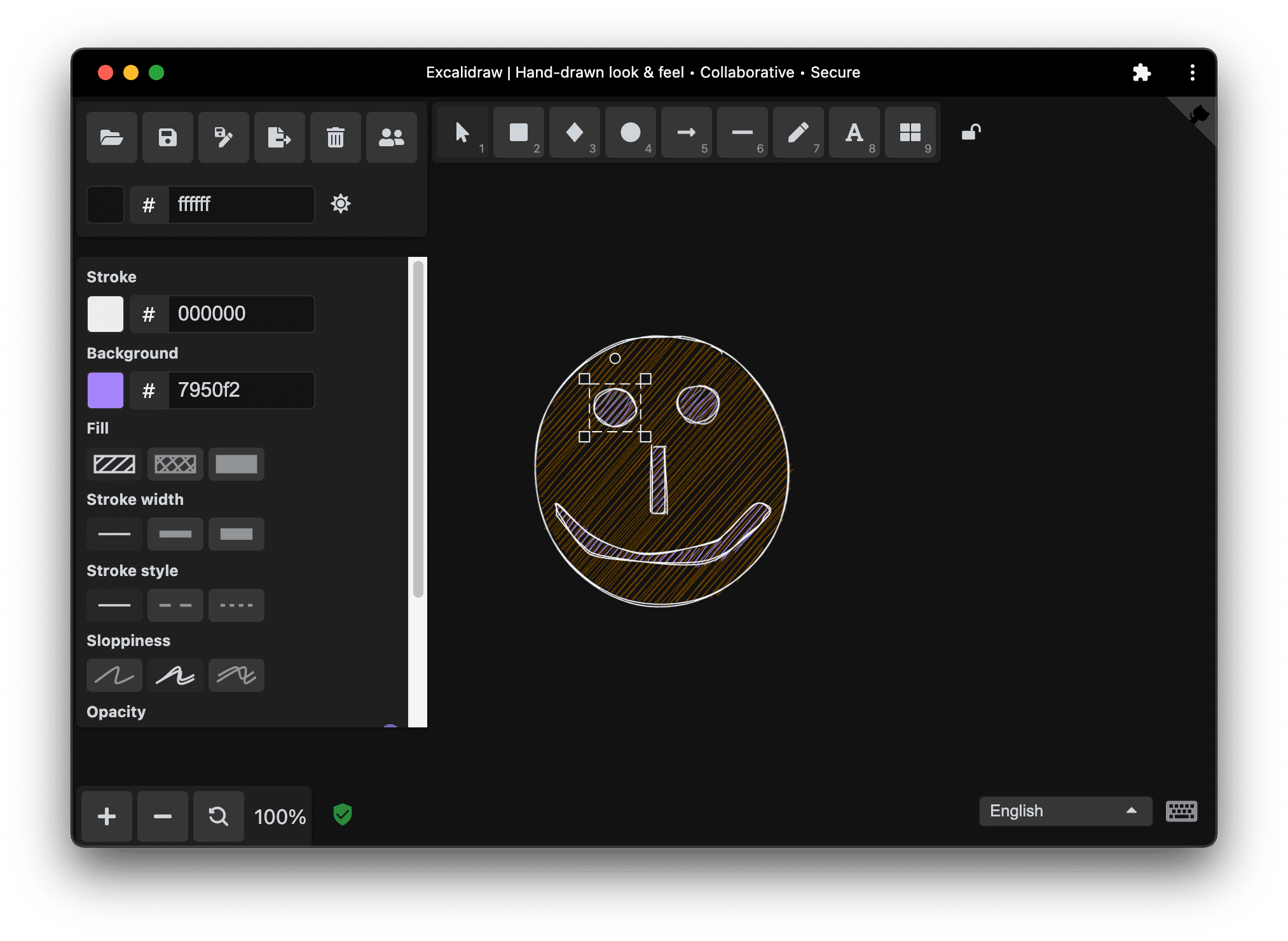Select hatch fill style
Image resolution: width=1288 pixels, height=941 pixels.
pos(113,463)
